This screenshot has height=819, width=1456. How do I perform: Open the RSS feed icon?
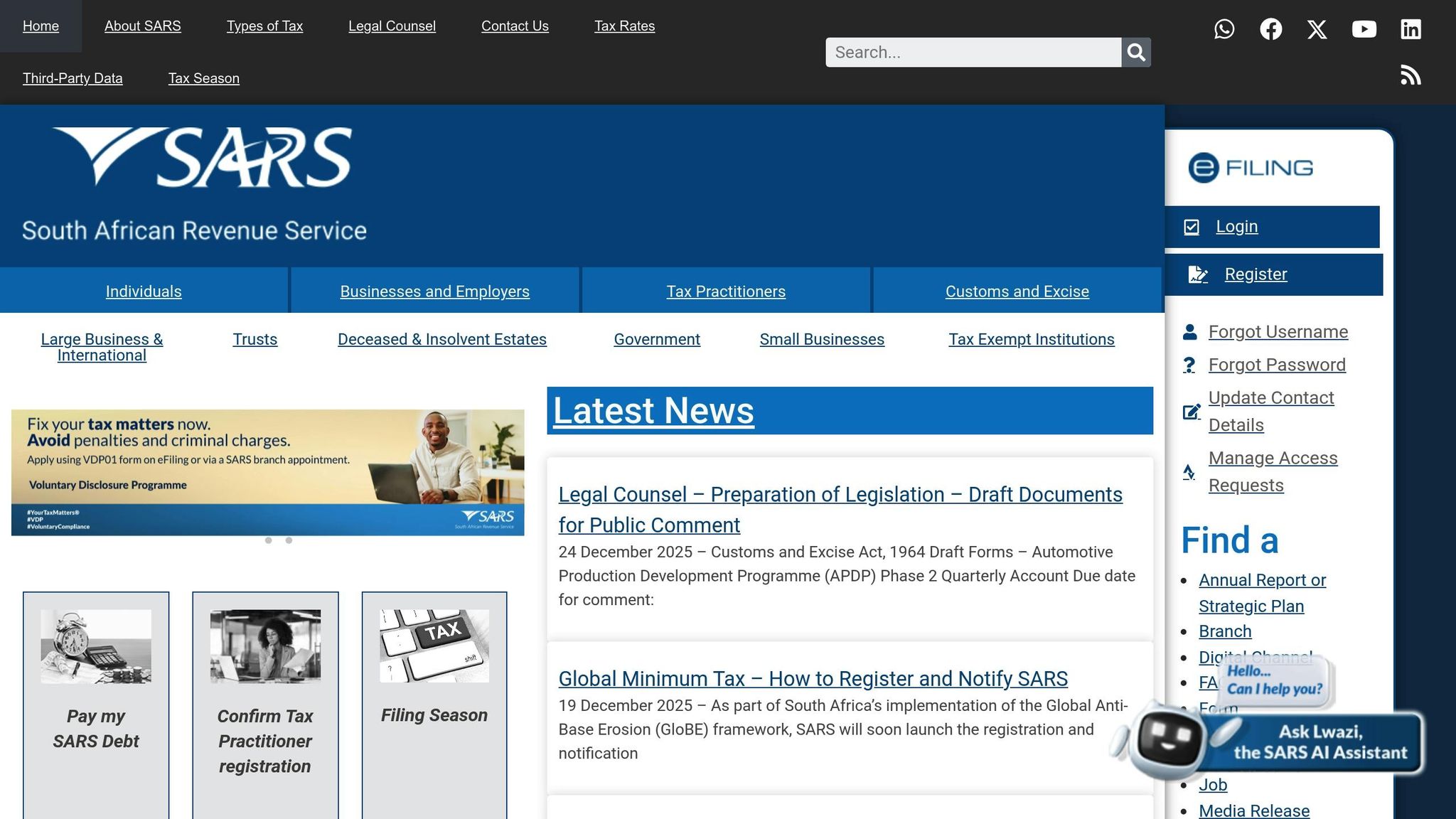[1410, 75]
